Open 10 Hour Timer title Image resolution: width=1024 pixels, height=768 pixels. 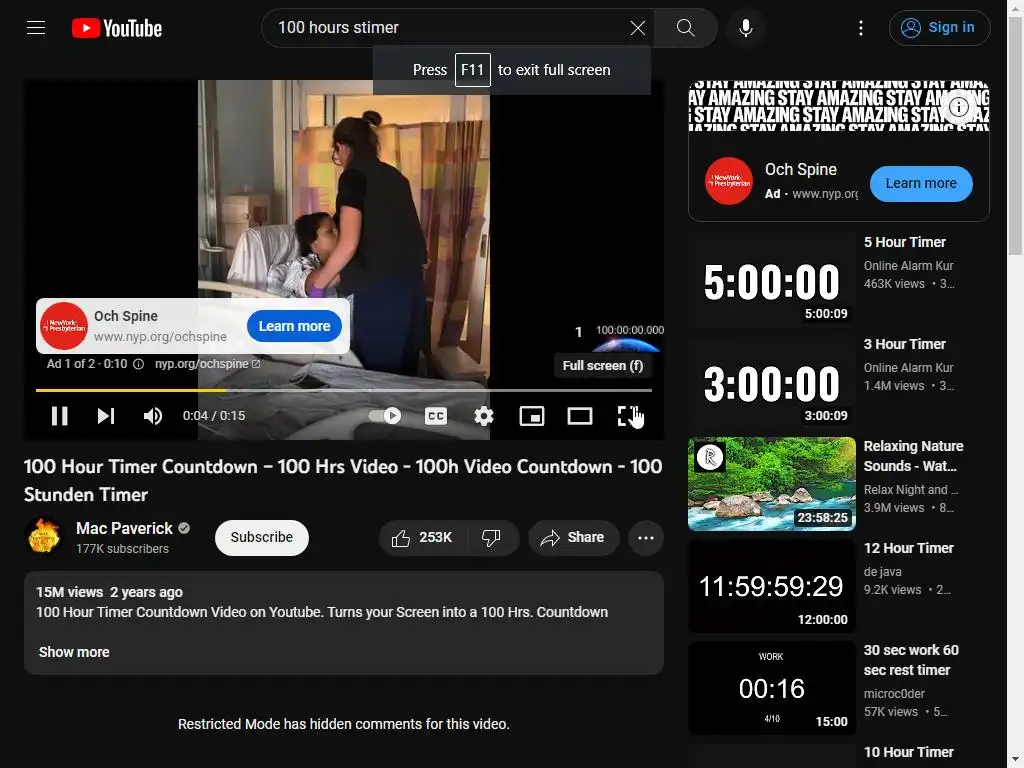(x=908, y=752)
